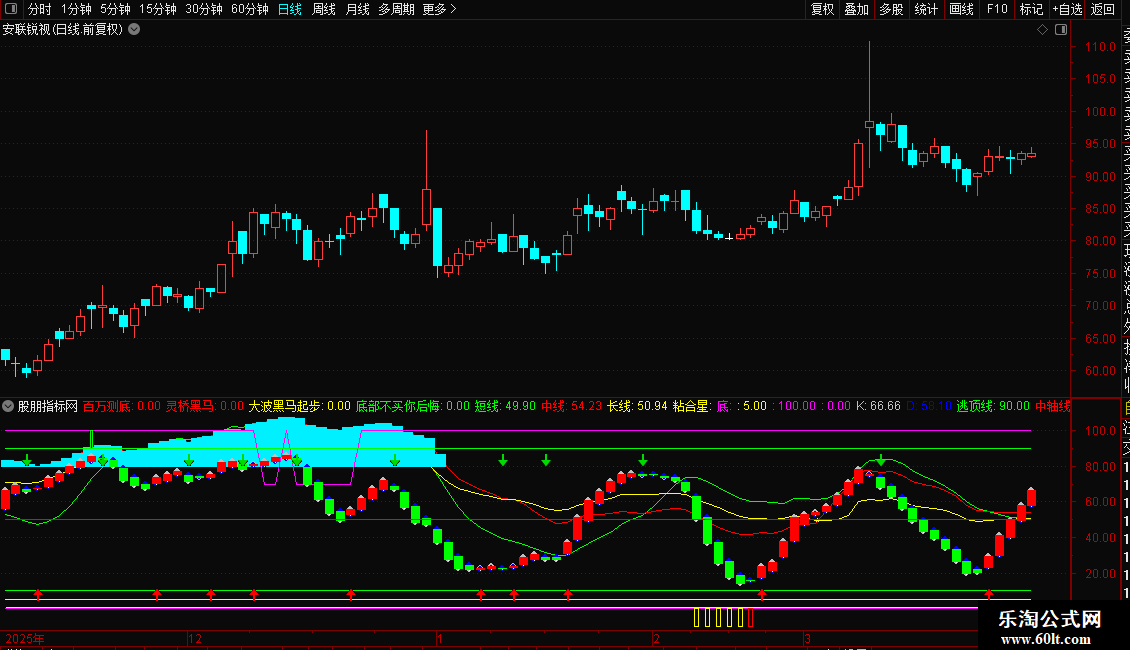This screenshot has width=1130, height=650.
Task: Select the 5分钟 period tab
Action: tap(115, 9)
